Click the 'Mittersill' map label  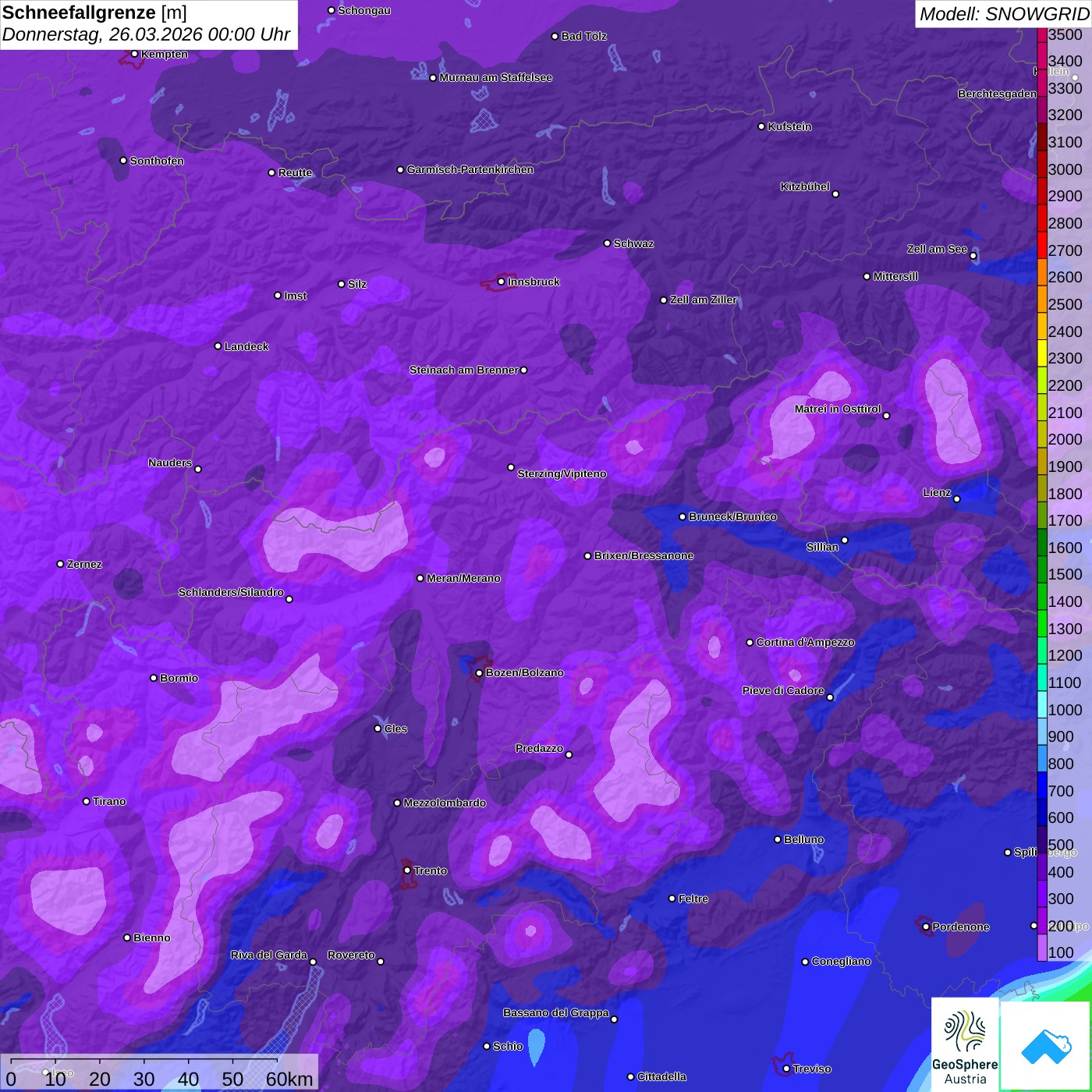(895, 276)
